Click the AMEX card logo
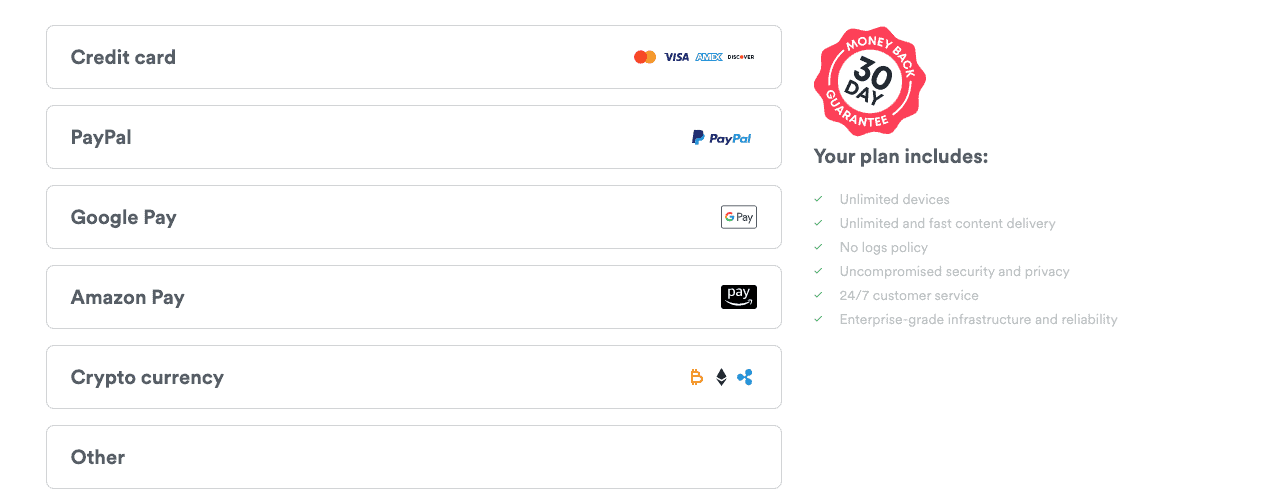1267x496 pixels. (x=709, y=57)
